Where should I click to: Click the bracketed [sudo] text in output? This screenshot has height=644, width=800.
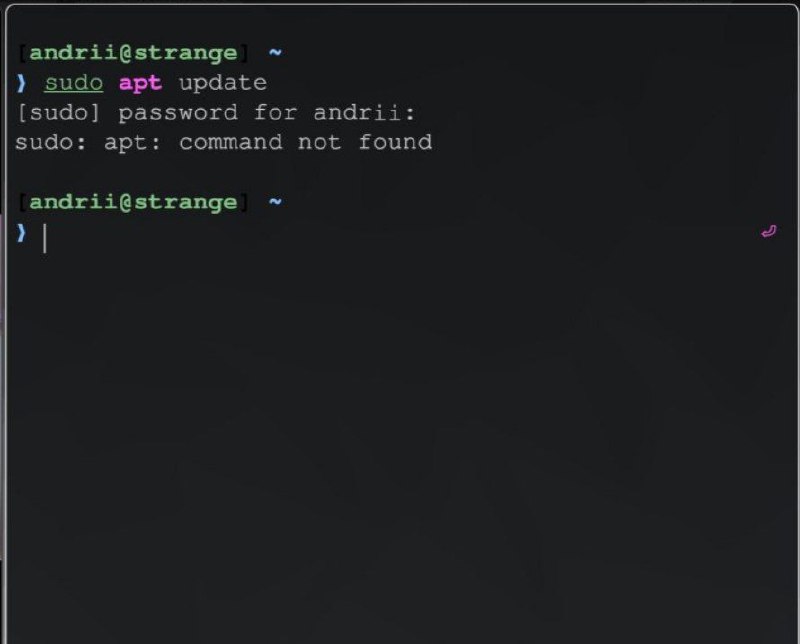pos(58,113)
